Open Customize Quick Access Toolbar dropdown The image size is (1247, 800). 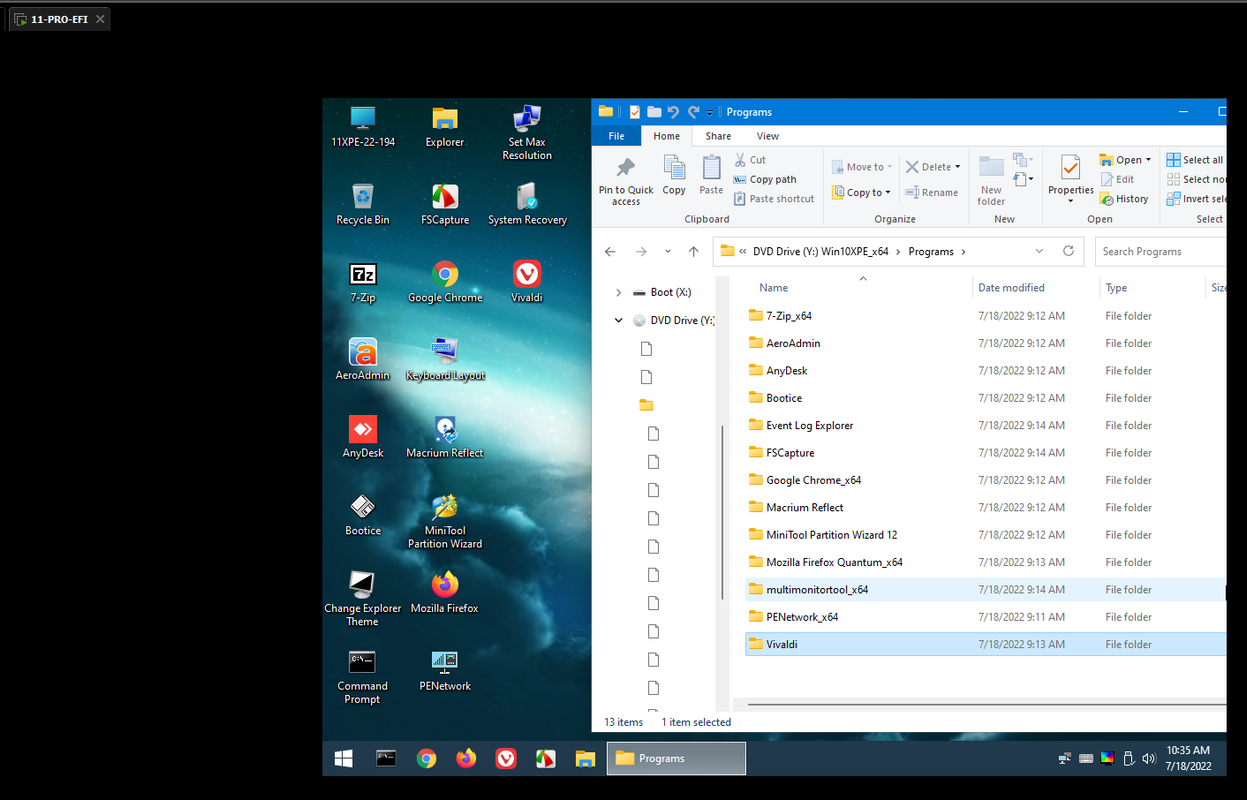point(709,112)
